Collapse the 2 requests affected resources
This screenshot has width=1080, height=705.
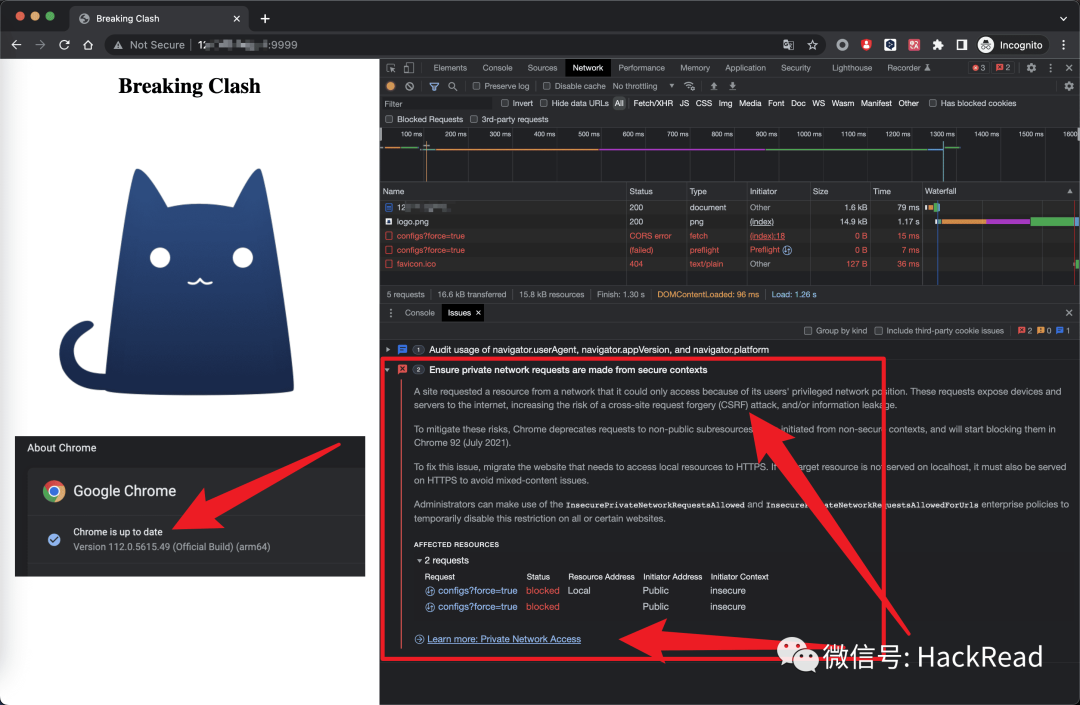click(x=419, y=560)
